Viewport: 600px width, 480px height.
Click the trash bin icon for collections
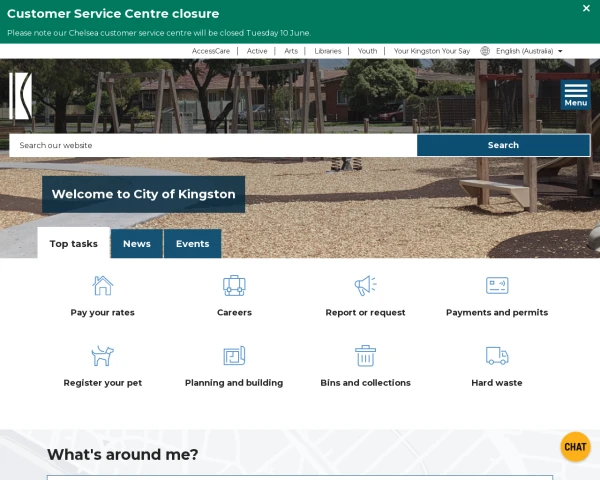(365, 356)
